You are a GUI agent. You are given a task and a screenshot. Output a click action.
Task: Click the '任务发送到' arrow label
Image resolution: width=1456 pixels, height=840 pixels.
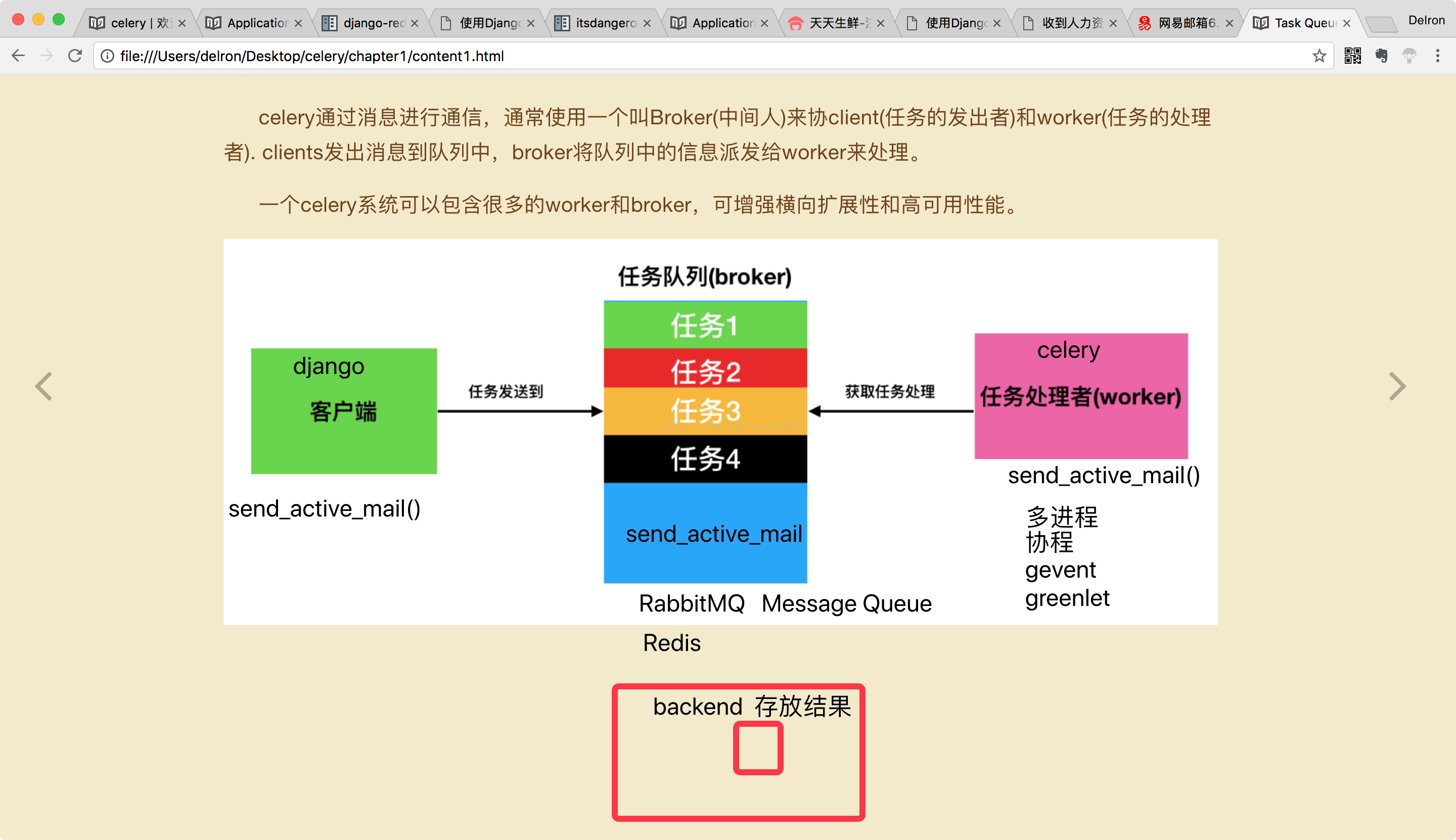coord(506,392)
